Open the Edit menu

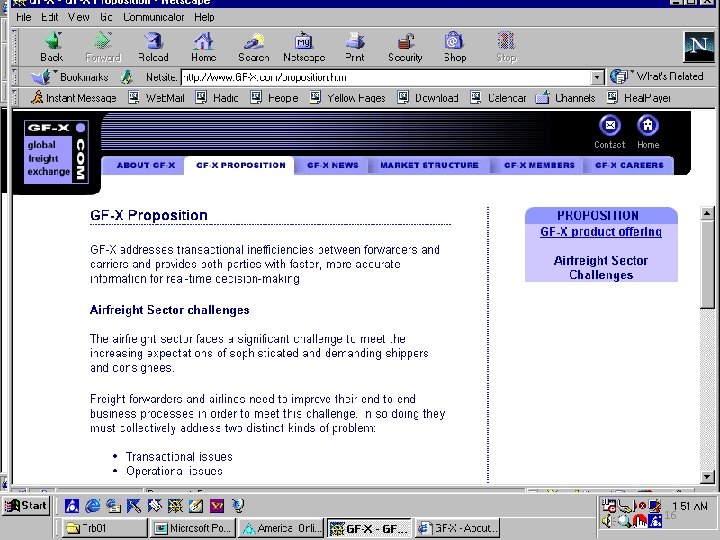pos(50,17)
